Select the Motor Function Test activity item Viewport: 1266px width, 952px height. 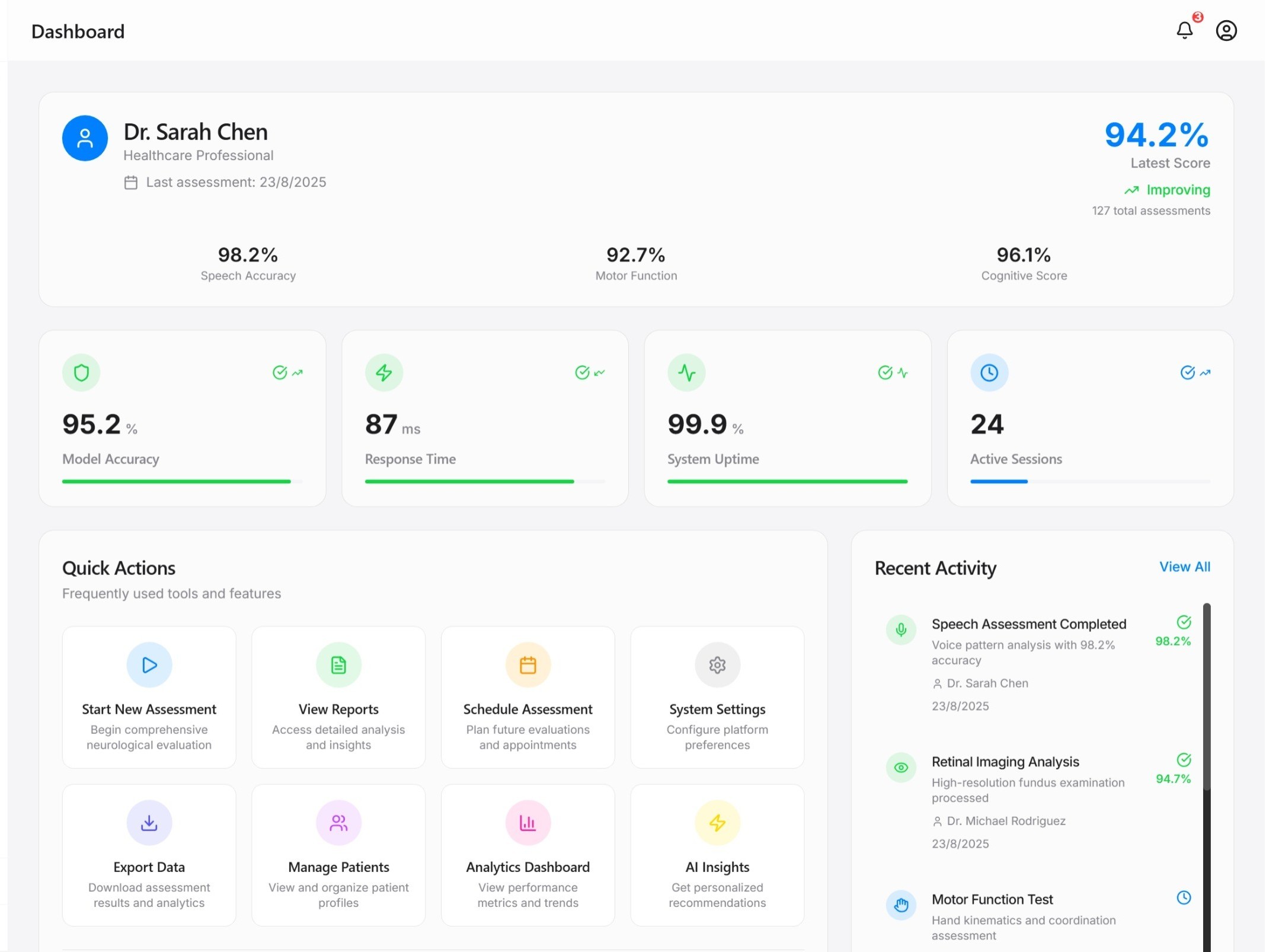[992, 899]
